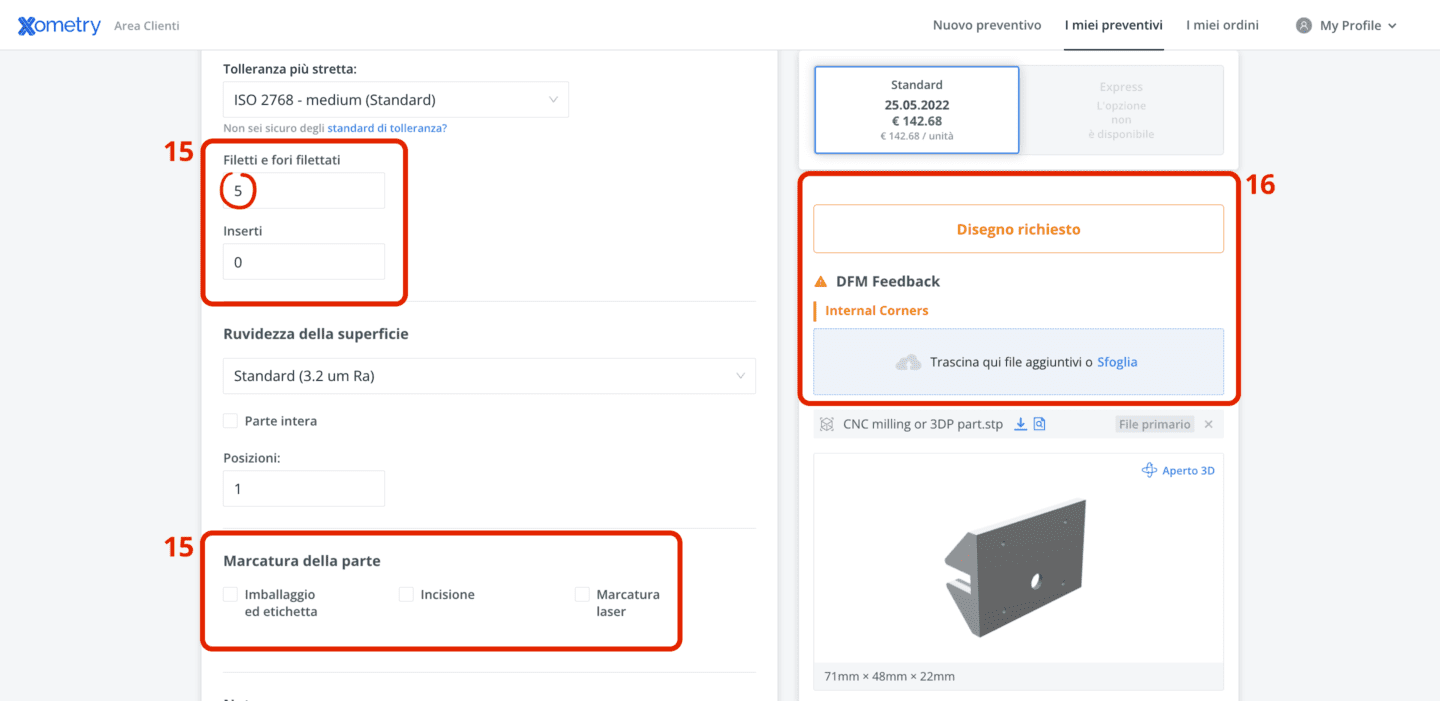Screen dimensions: 1440x701
Task: Click the Internal Corners feedback item
Action: pyautogui.click(x=876, y=311)
